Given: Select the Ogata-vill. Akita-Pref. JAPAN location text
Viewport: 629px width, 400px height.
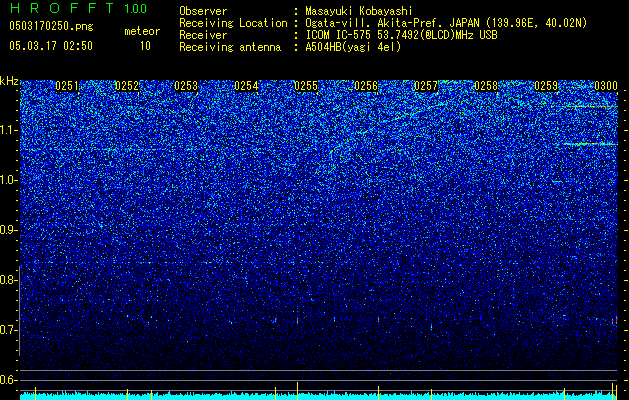Looking at the screenshot, I should 446,23.
